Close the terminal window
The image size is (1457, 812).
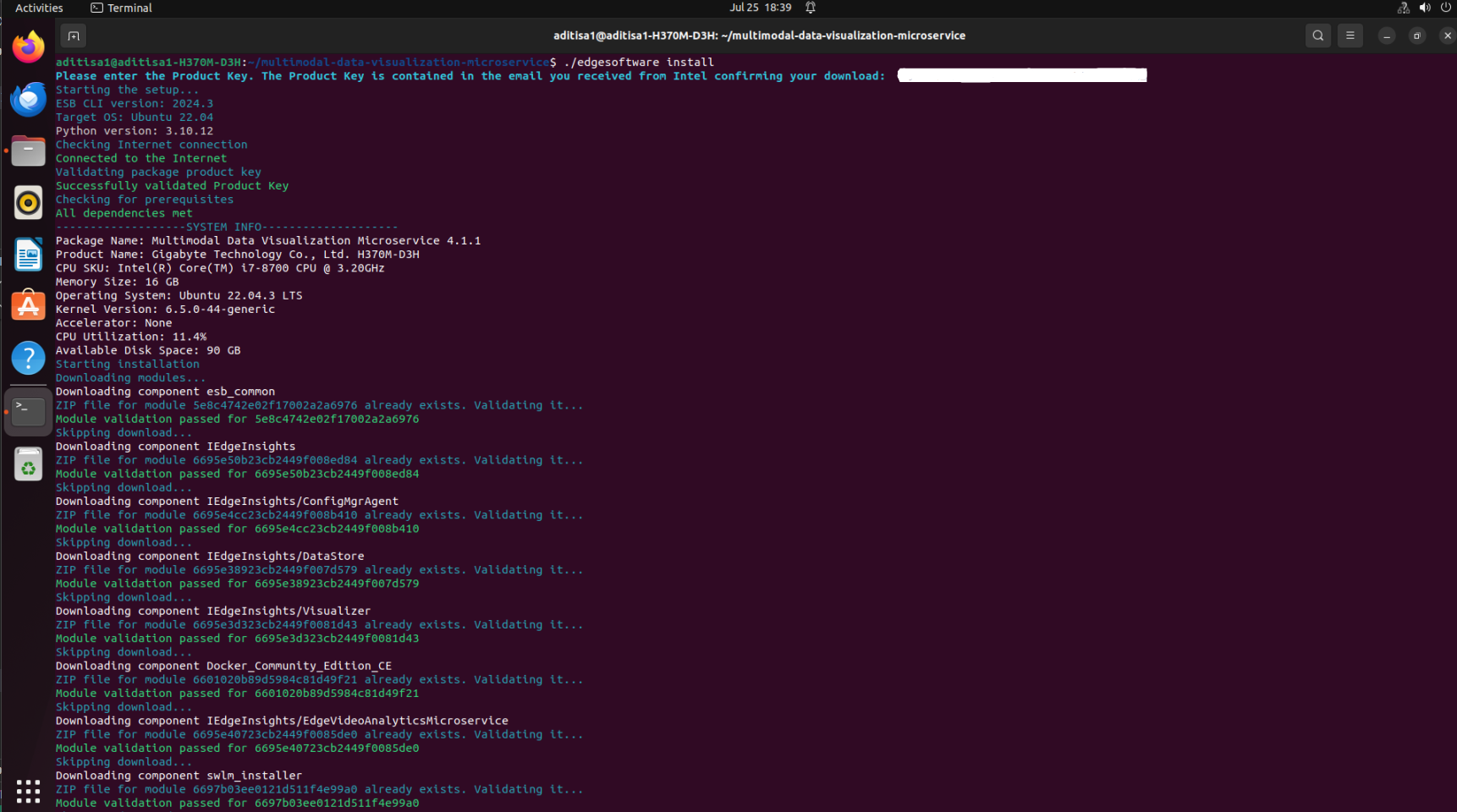click(1447, 36)
